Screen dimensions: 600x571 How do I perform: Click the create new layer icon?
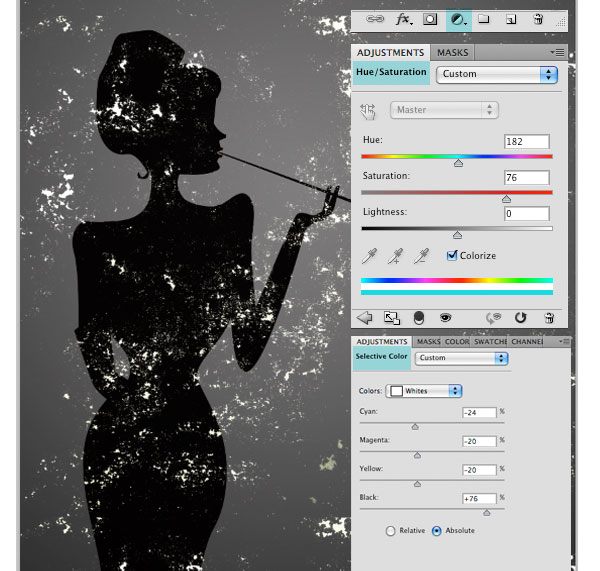click(x=510, y=19)
